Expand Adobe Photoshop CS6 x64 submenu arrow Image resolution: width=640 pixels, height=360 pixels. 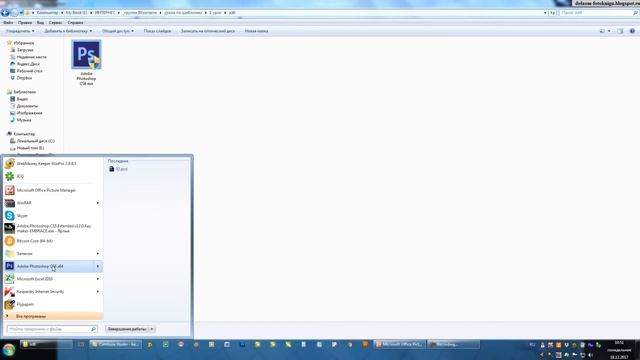[98, 266]
